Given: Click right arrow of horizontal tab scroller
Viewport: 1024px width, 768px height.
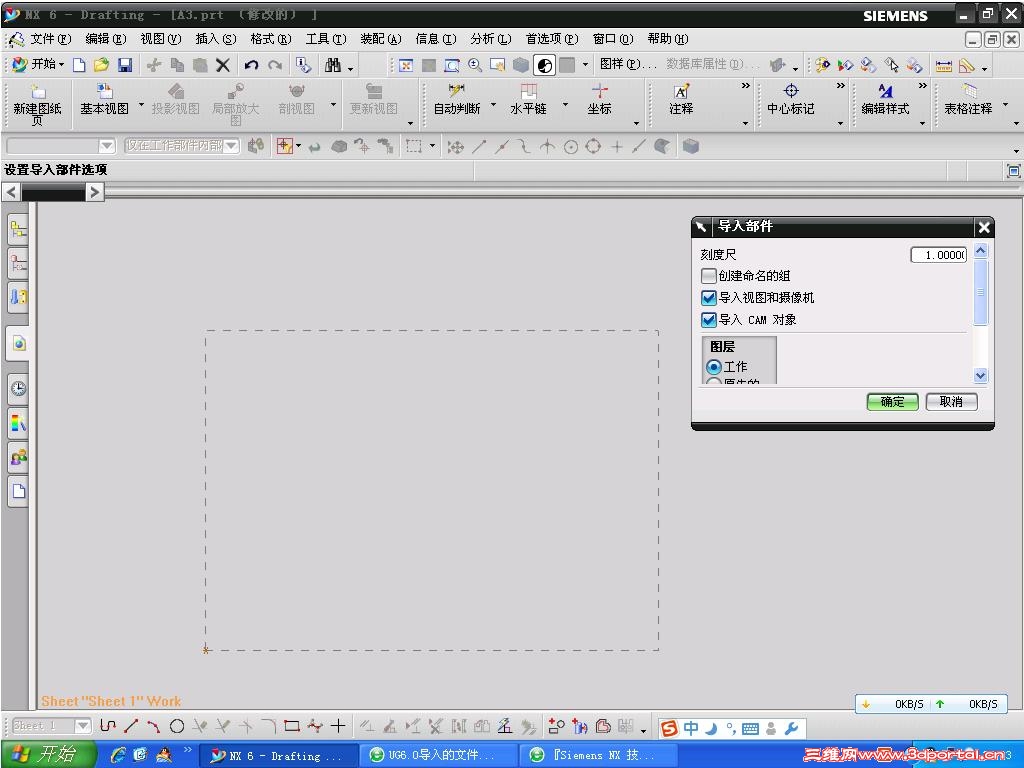Looking at the screenshot, I should click(95, 192).
